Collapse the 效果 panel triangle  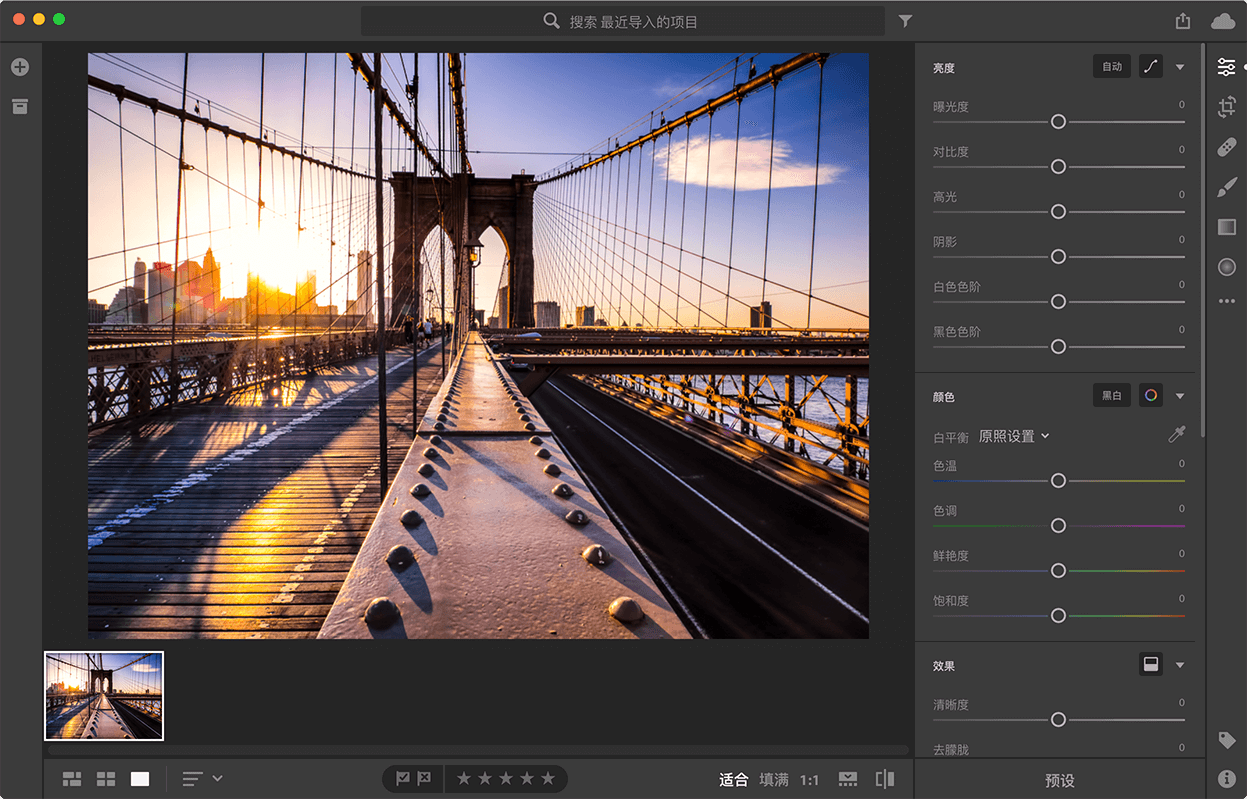click(1180, 665)
